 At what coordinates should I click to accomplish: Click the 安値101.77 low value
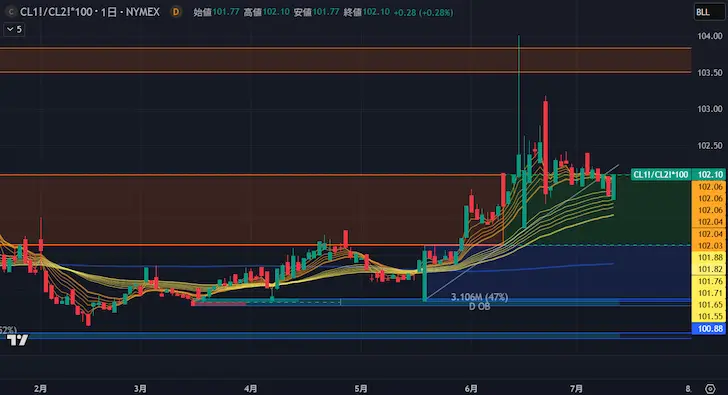[x=316, y=12]
